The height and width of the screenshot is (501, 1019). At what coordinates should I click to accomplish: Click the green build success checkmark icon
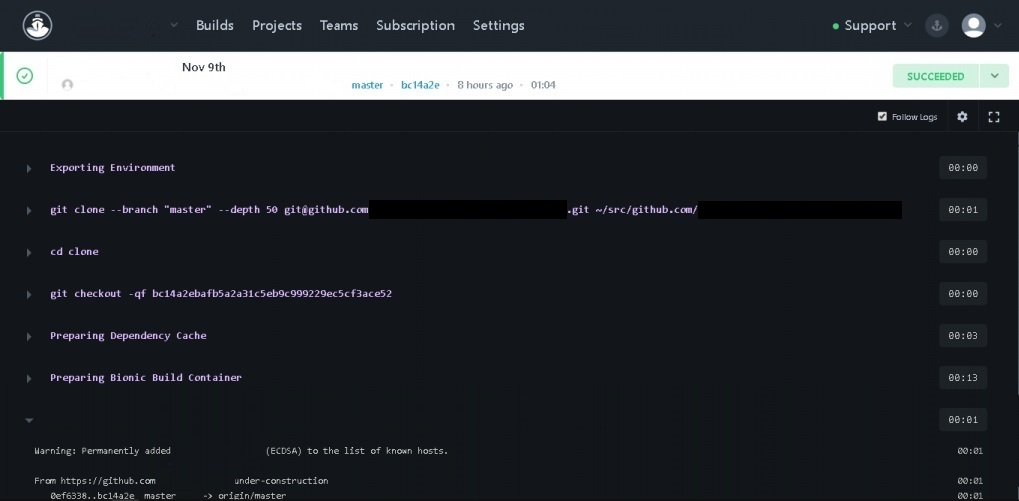25,76
